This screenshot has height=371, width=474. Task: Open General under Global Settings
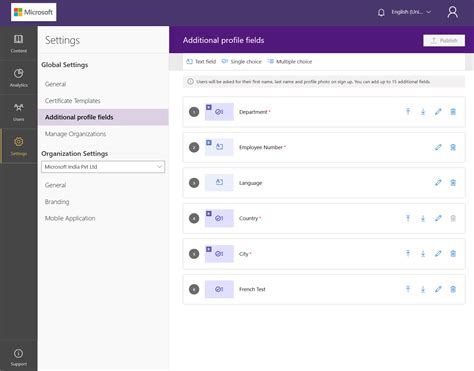[x=55, y=84]
